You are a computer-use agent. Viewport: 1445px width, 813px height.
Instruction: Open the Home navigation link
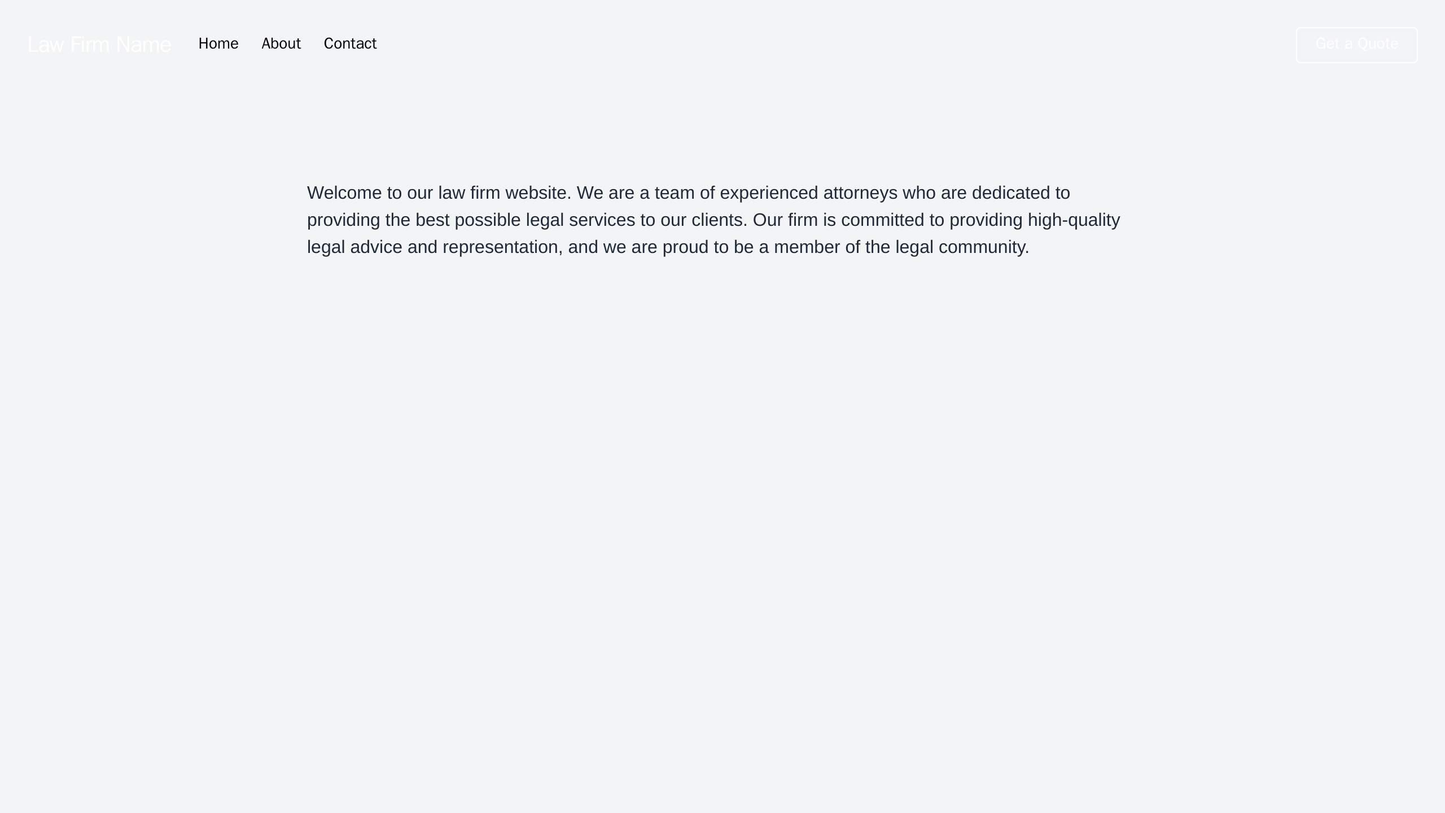point(218,44)
